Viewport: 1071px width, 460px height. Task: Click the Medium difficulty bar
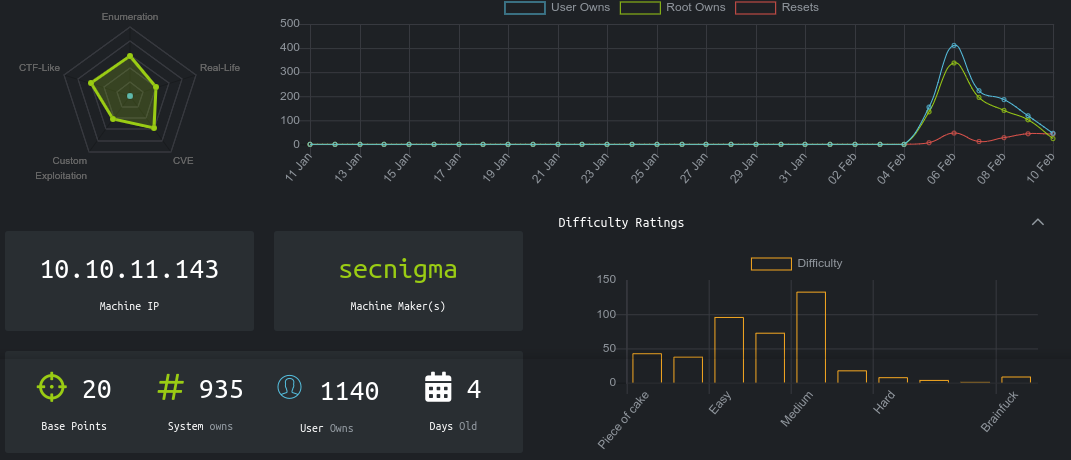pyautogui.click(x=811, y=337)
